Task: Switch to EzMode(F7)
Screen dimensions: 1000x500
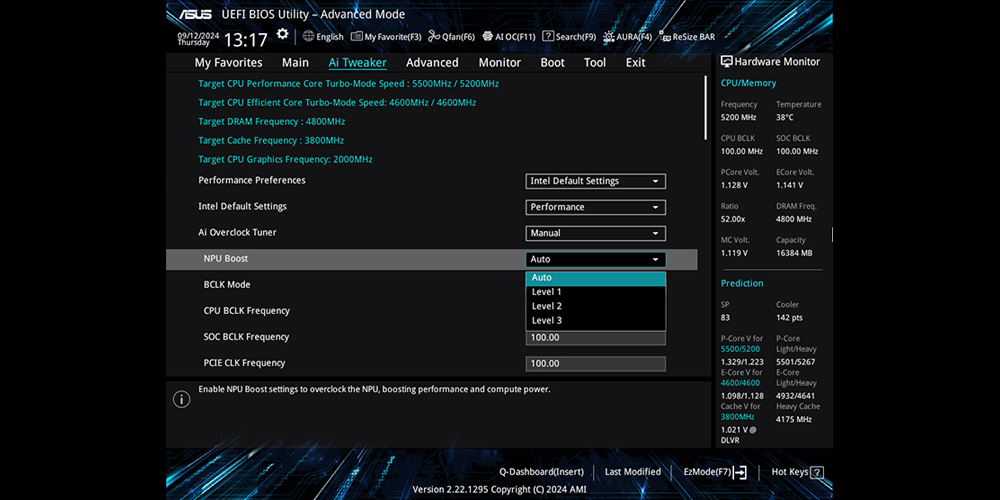Action: [x=715, y=472]
